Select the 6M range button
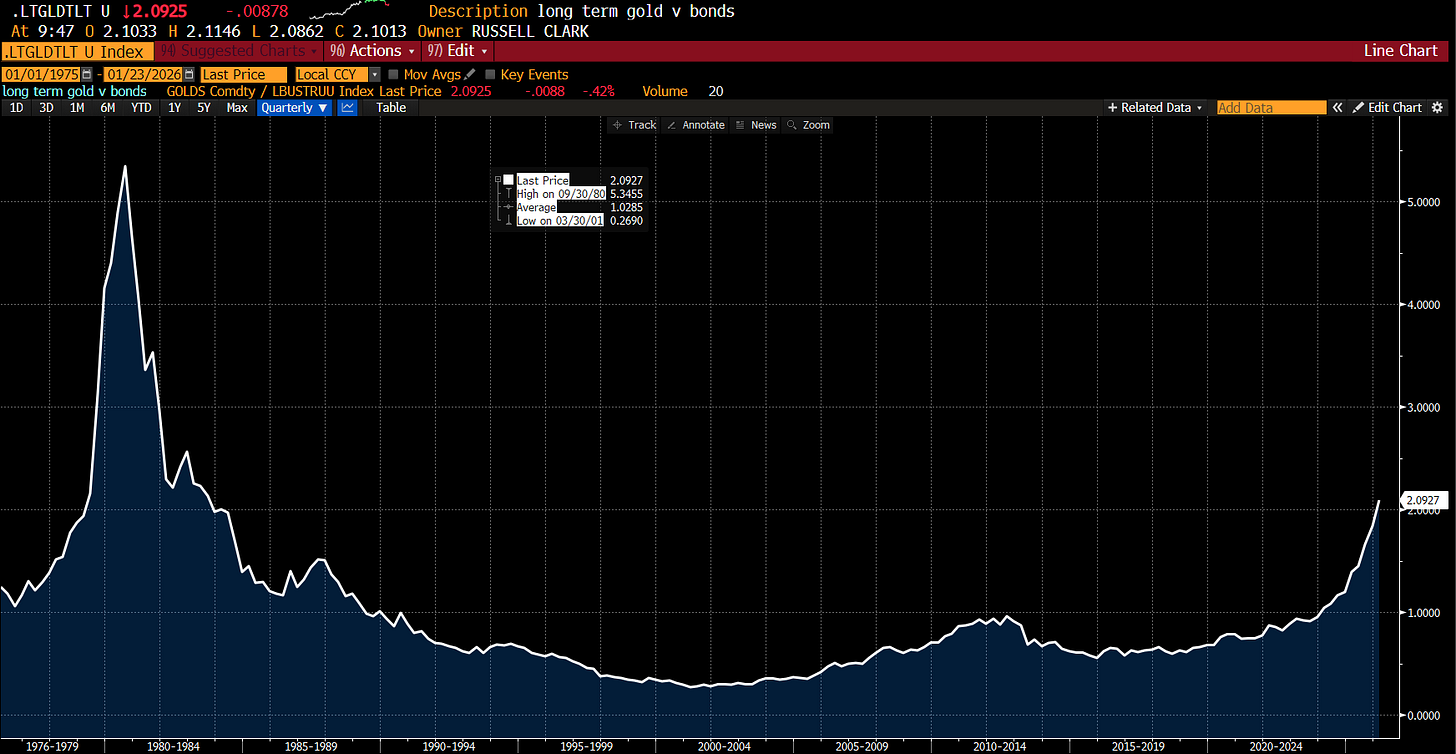The width and height of the screenshot is (1456, 754). pyautogui.click(x=108, y=107)
